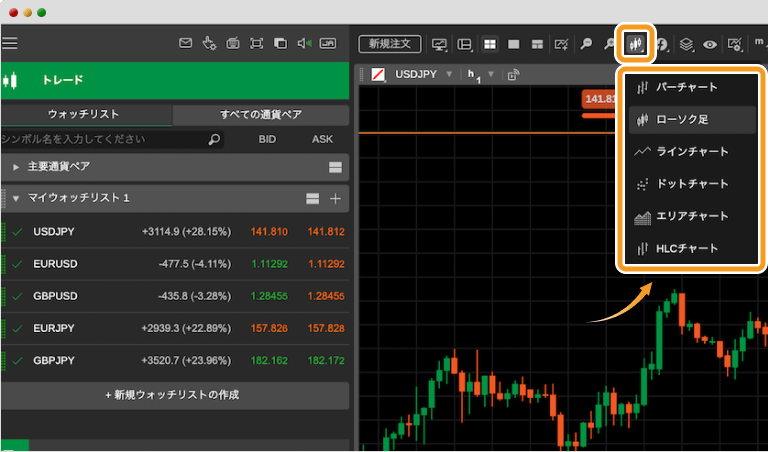Open the hamburger main menu
This screenshot has width=768, height=452.
(x=9, y=44)
